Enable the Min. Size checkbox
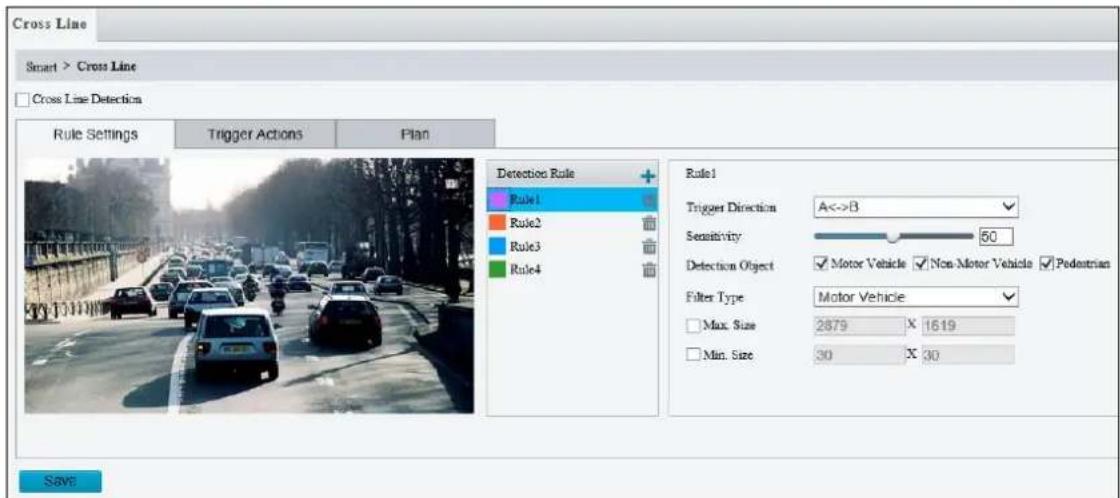Screen dimensions: 1120x498 click(x=692, y=354)
